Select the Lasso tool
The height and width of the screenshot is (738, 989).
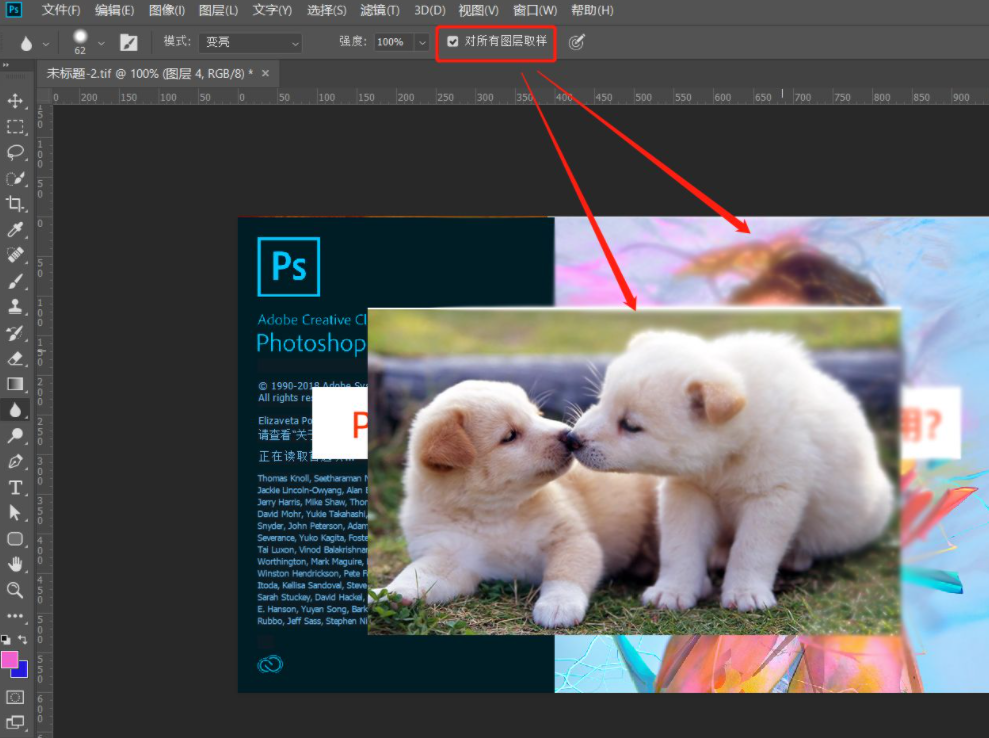click(x=15, y=153)
